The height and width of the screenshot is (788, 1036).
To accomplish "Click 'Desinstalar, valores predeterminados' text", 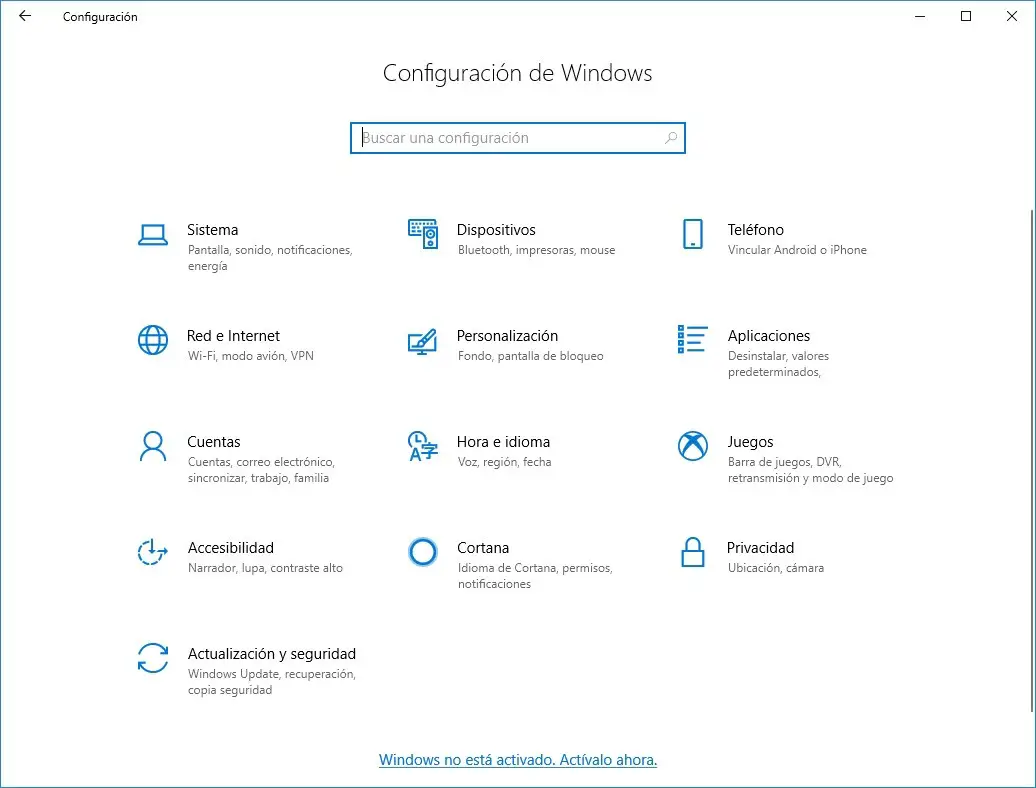I will tap(778, 364).
